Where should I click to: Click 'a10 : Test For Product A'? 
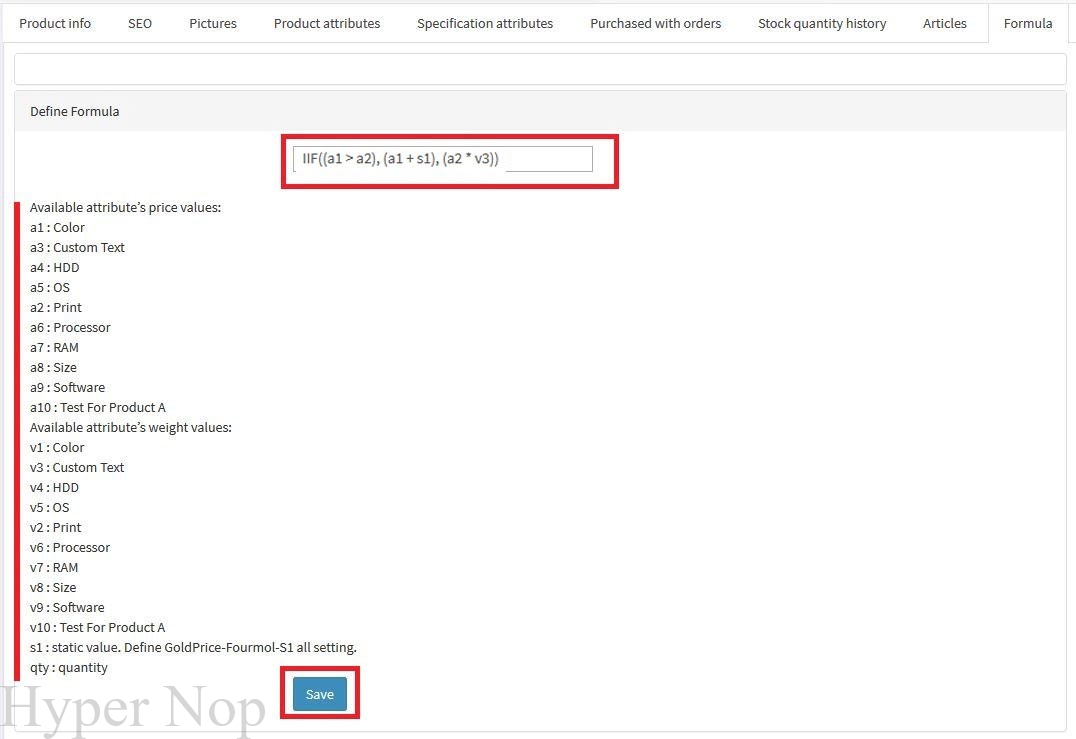pos(98,408)
